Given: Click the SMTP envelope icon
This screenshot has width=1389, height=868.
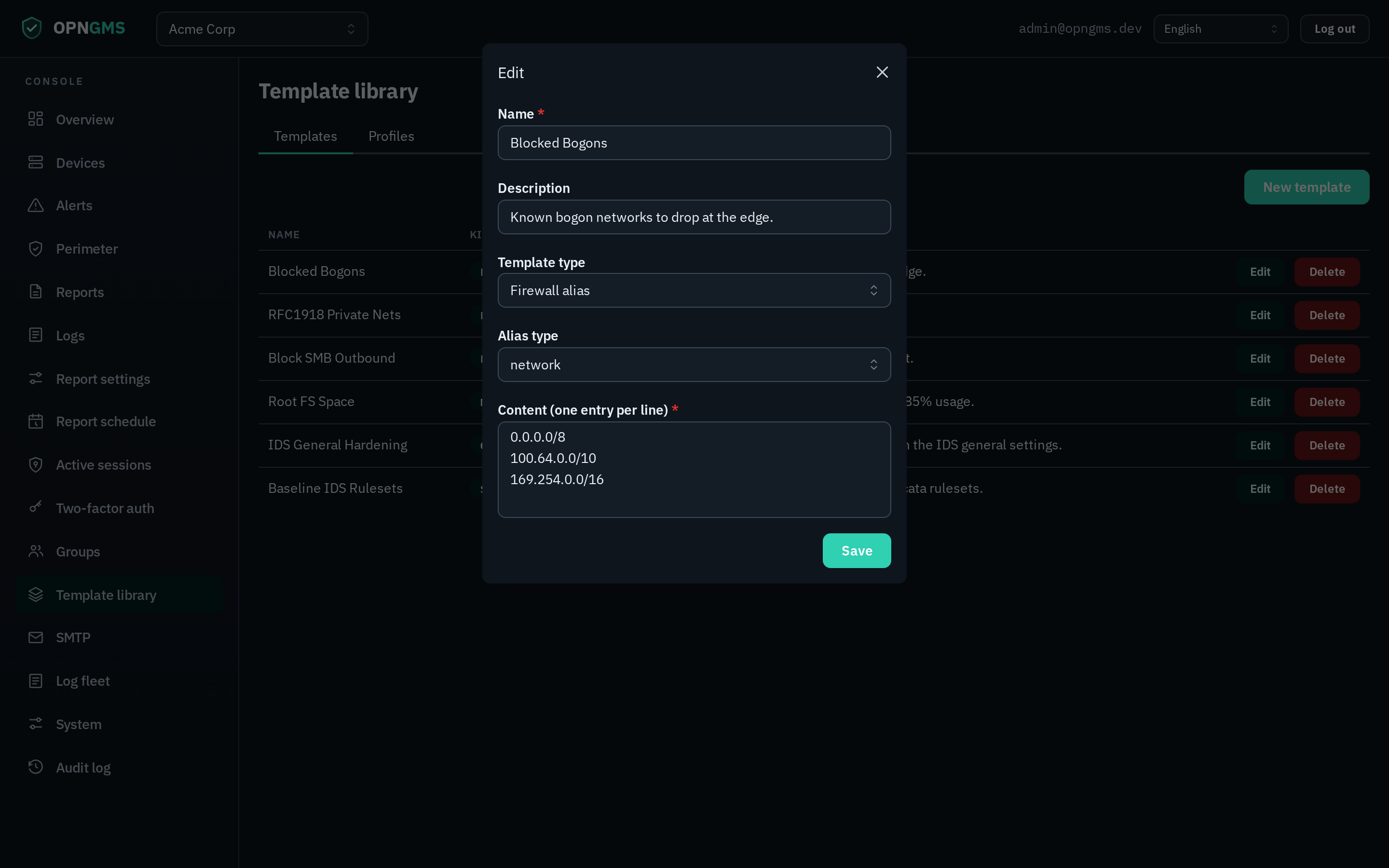Looking at the screenshot, I should click(x=36, y=637).
